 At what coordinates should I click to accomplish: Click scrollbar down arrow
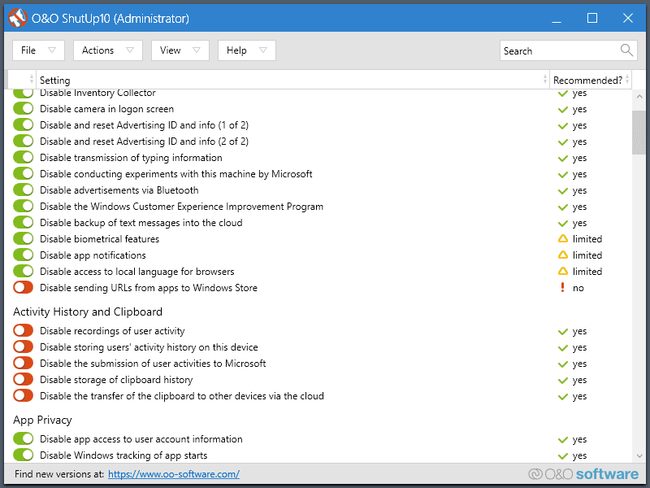coord(639,456)
